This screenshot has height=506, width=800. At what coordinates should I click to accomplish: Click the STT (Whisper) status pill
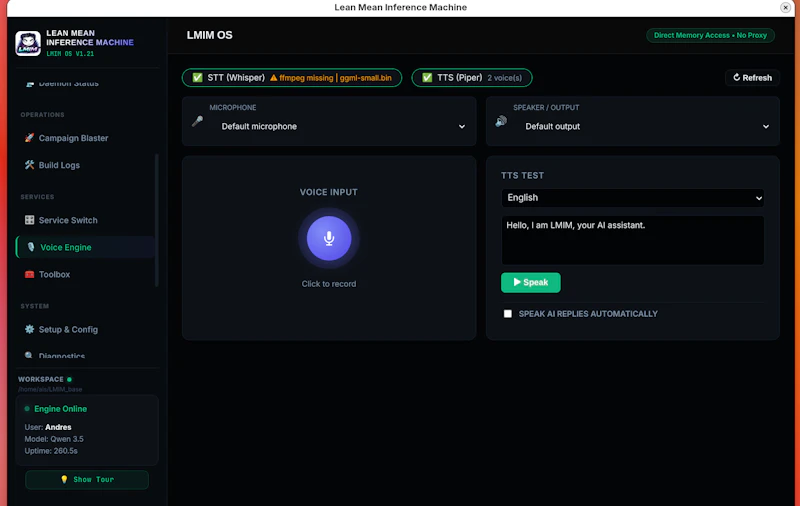pyautogui.click(x=292, y=78)
